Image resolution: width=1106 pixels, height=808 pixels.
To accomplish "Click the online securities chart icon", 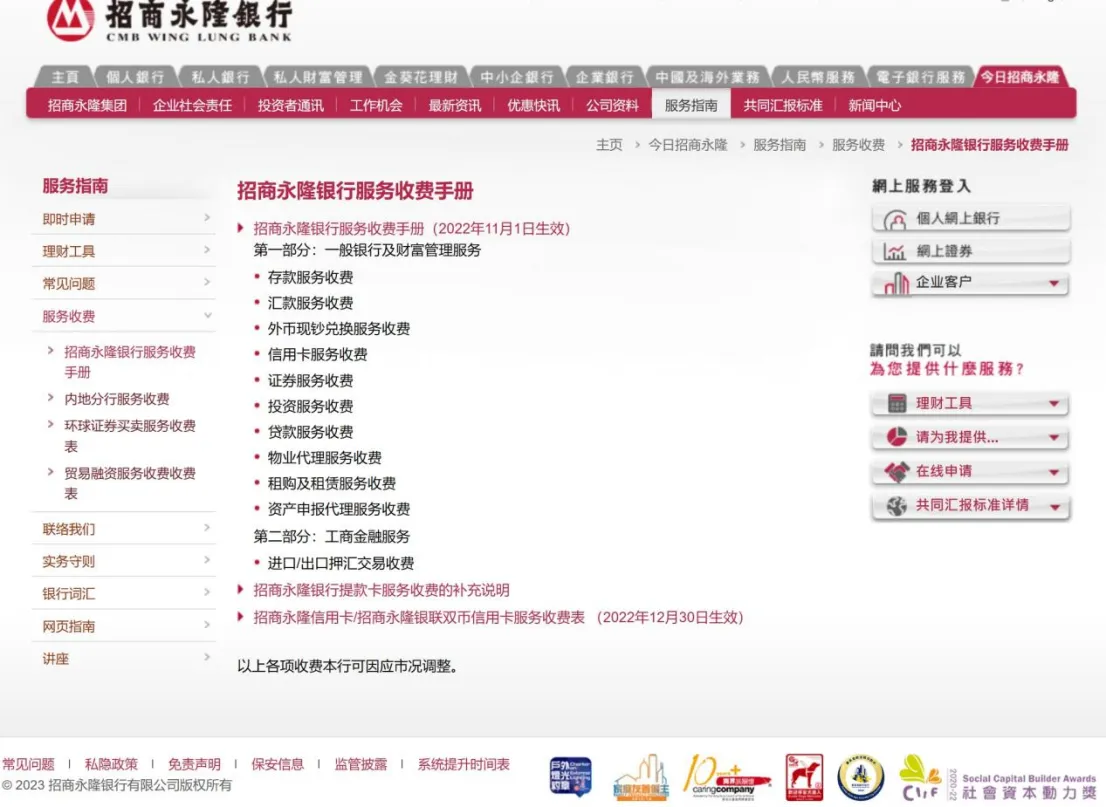I will coord(894,252).
